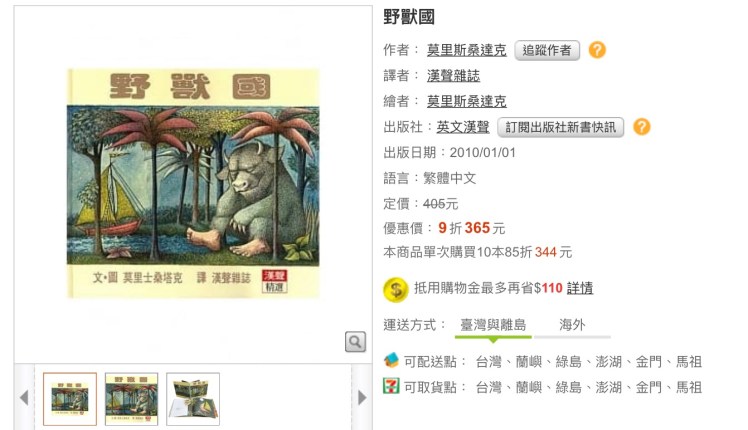
Task: Click the 7-Eleven pickup icon
Action: [x=391, y=386]
